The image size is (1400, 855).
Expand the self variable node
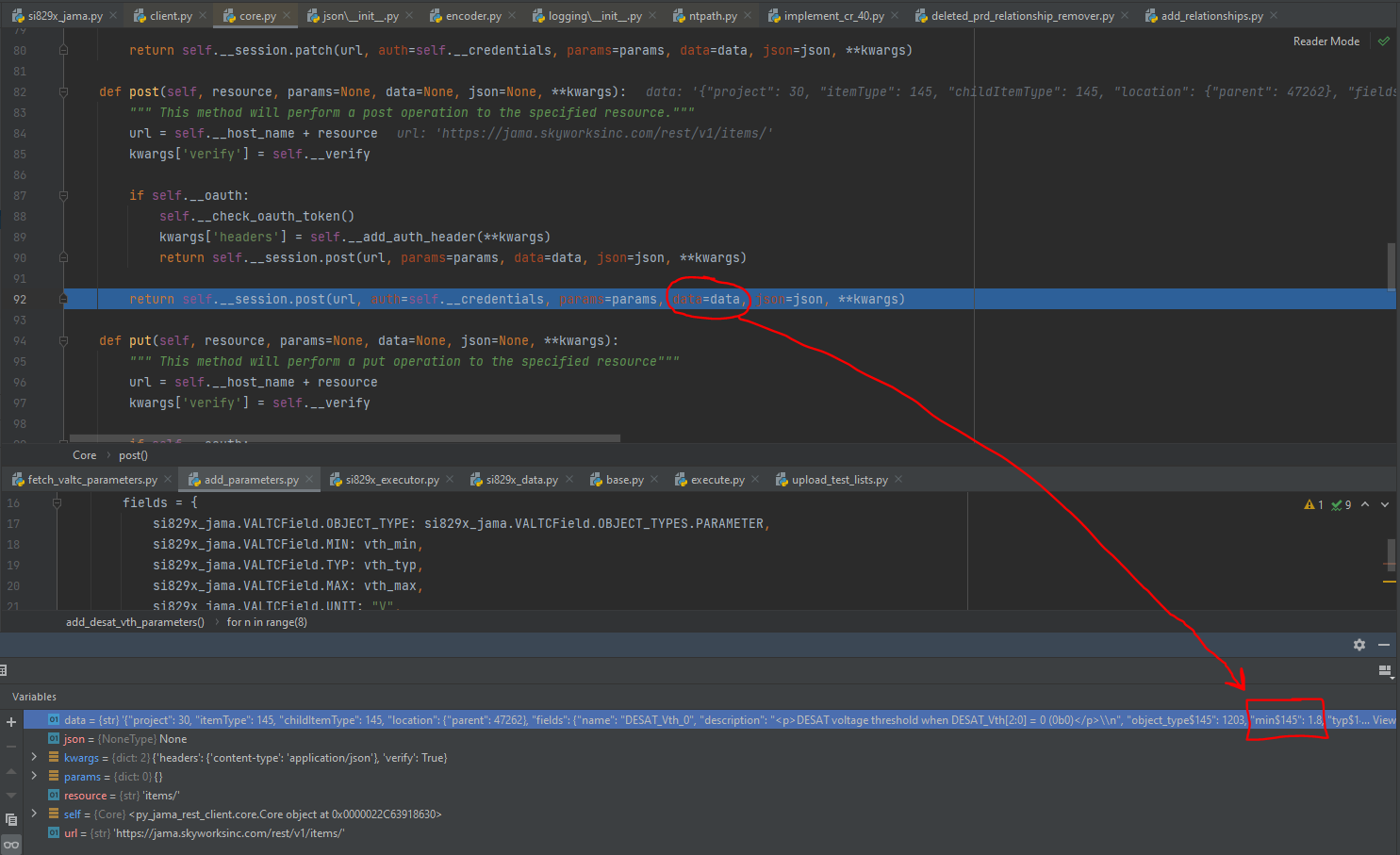35,814
